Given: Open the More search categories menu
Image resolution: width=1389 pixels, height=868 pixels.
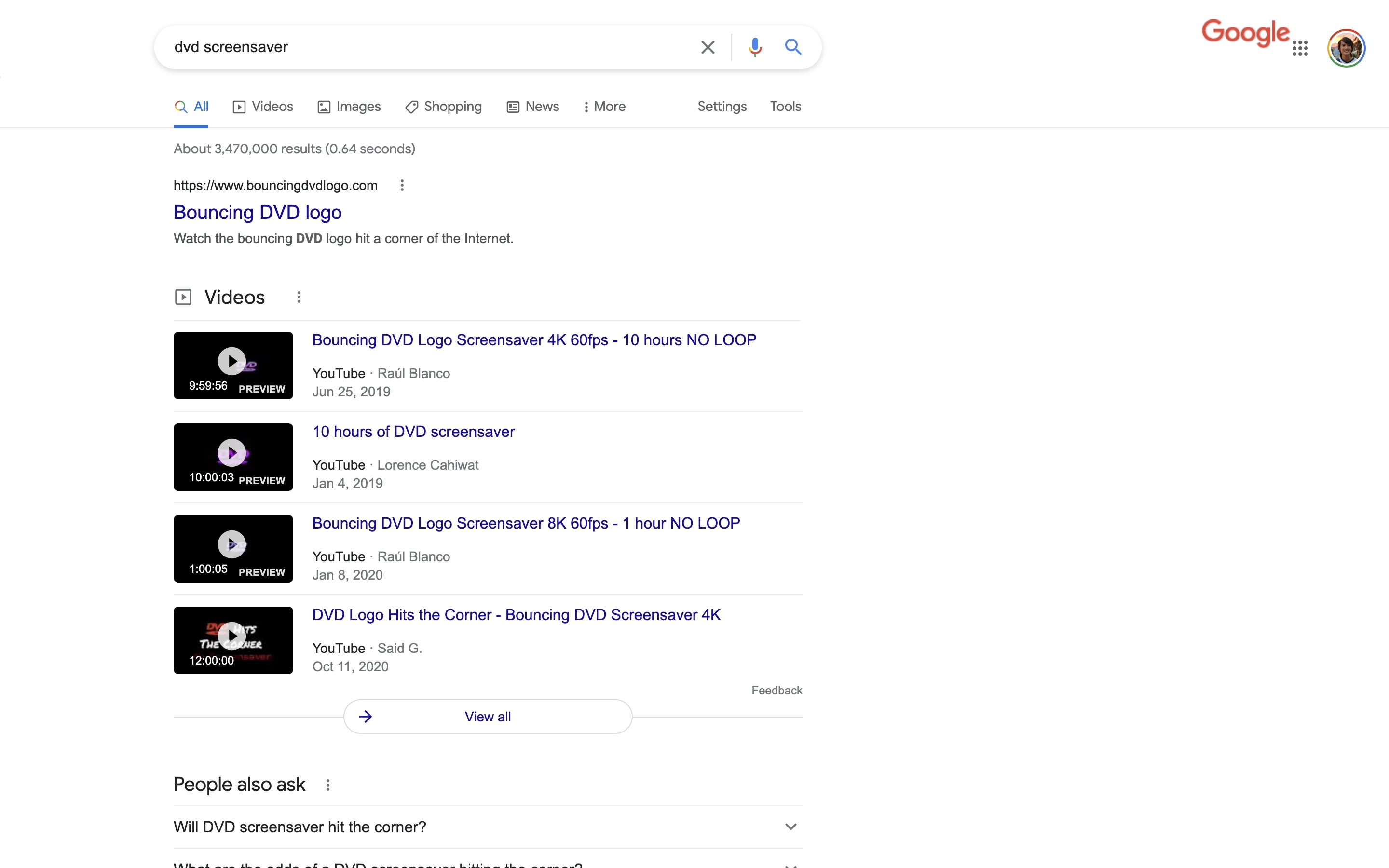Looking at the screenshot, I should pyautogui.click(x=604, y=107).
